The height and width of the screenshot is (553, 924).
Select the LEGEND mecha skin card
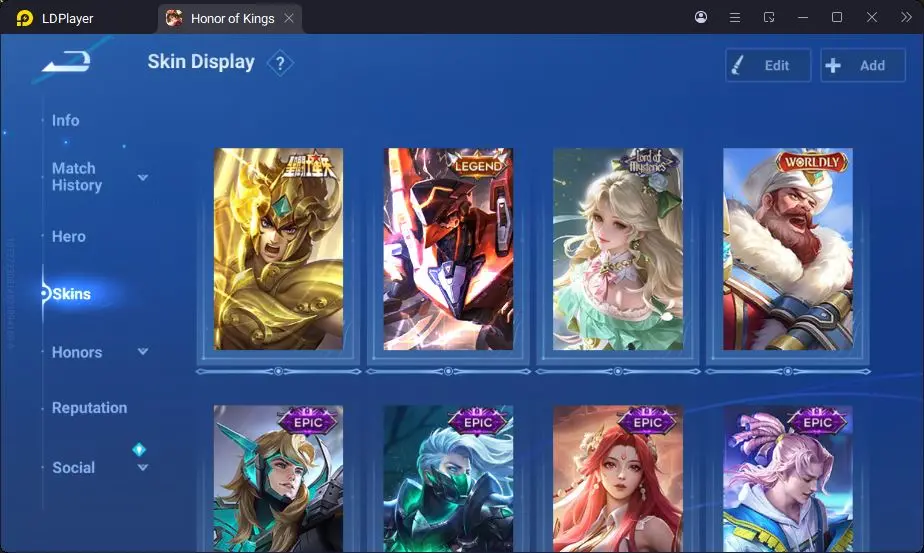pos(448,249)
